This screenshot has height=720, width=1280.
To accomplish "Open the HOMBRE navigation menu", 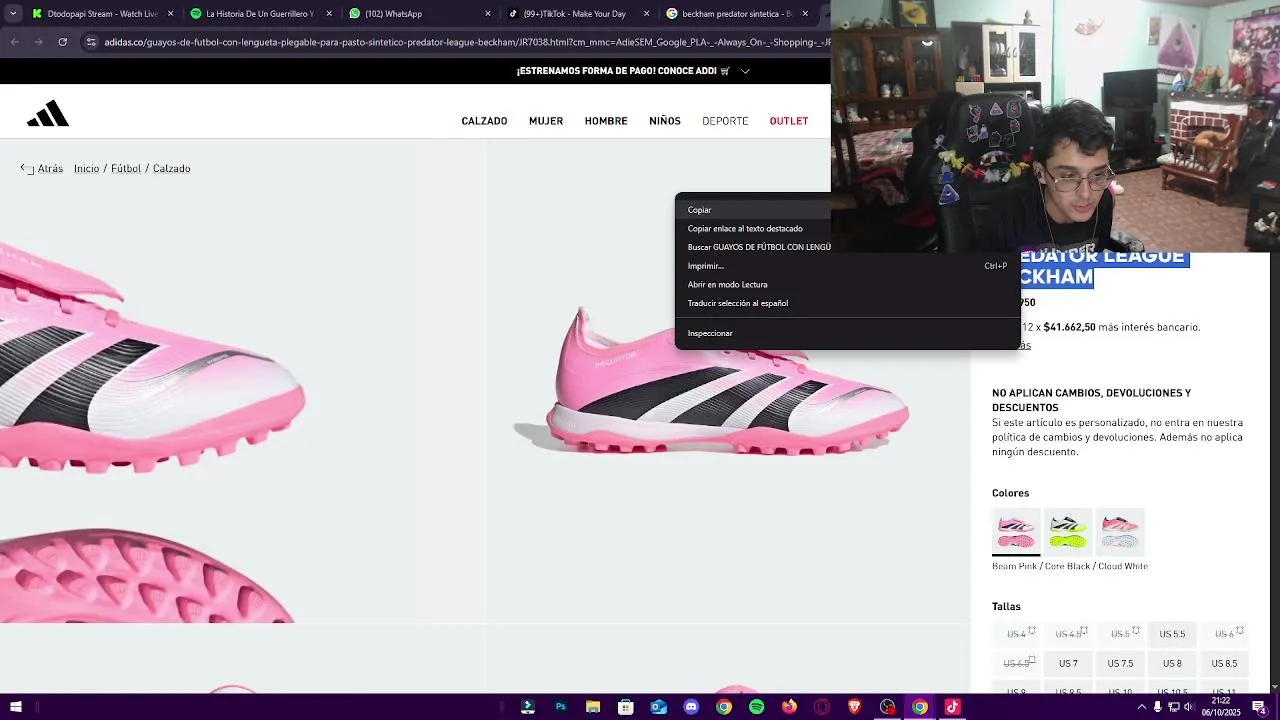I will pos(606,121).
